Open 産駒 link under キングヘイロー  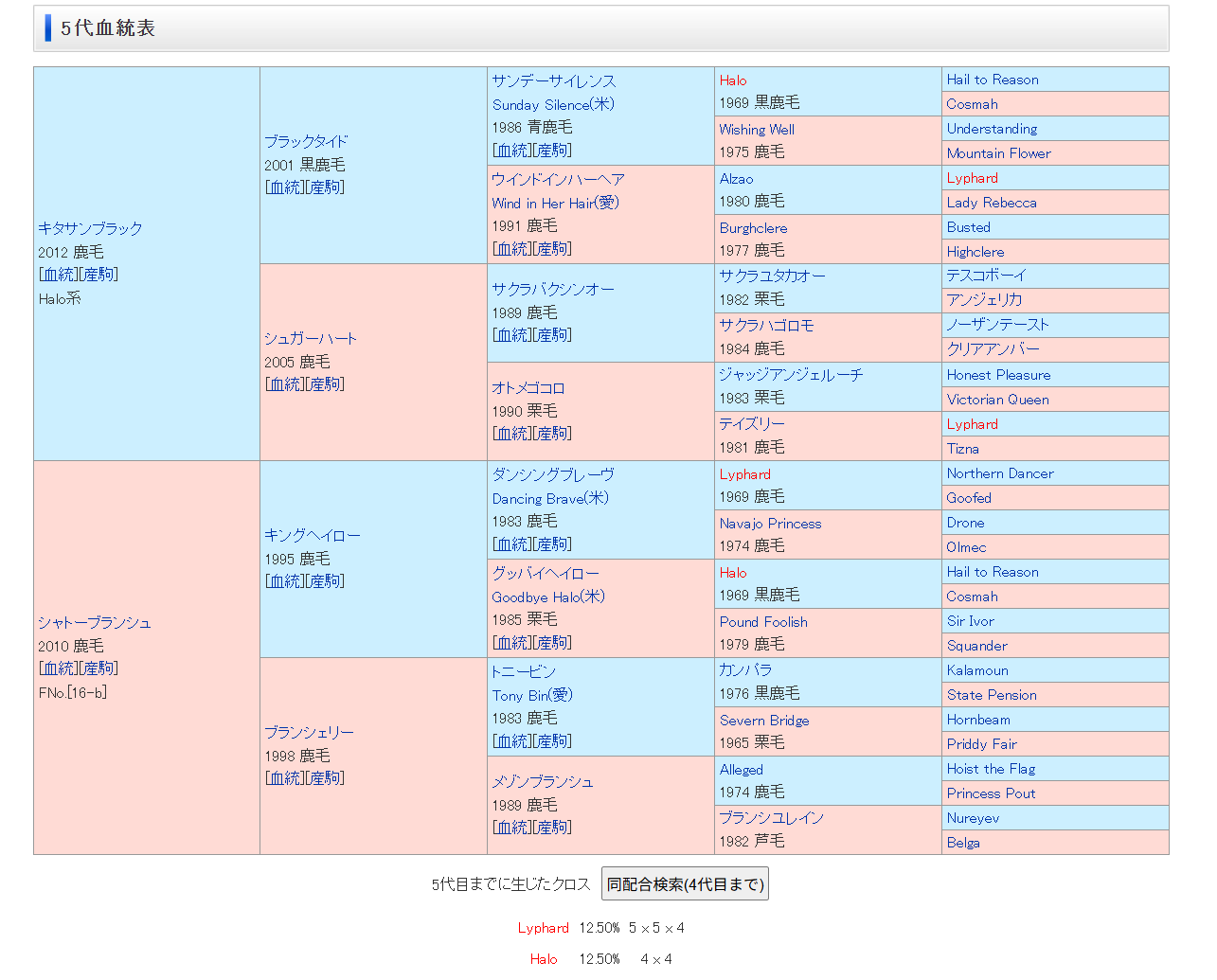click(x=326, y=581)
